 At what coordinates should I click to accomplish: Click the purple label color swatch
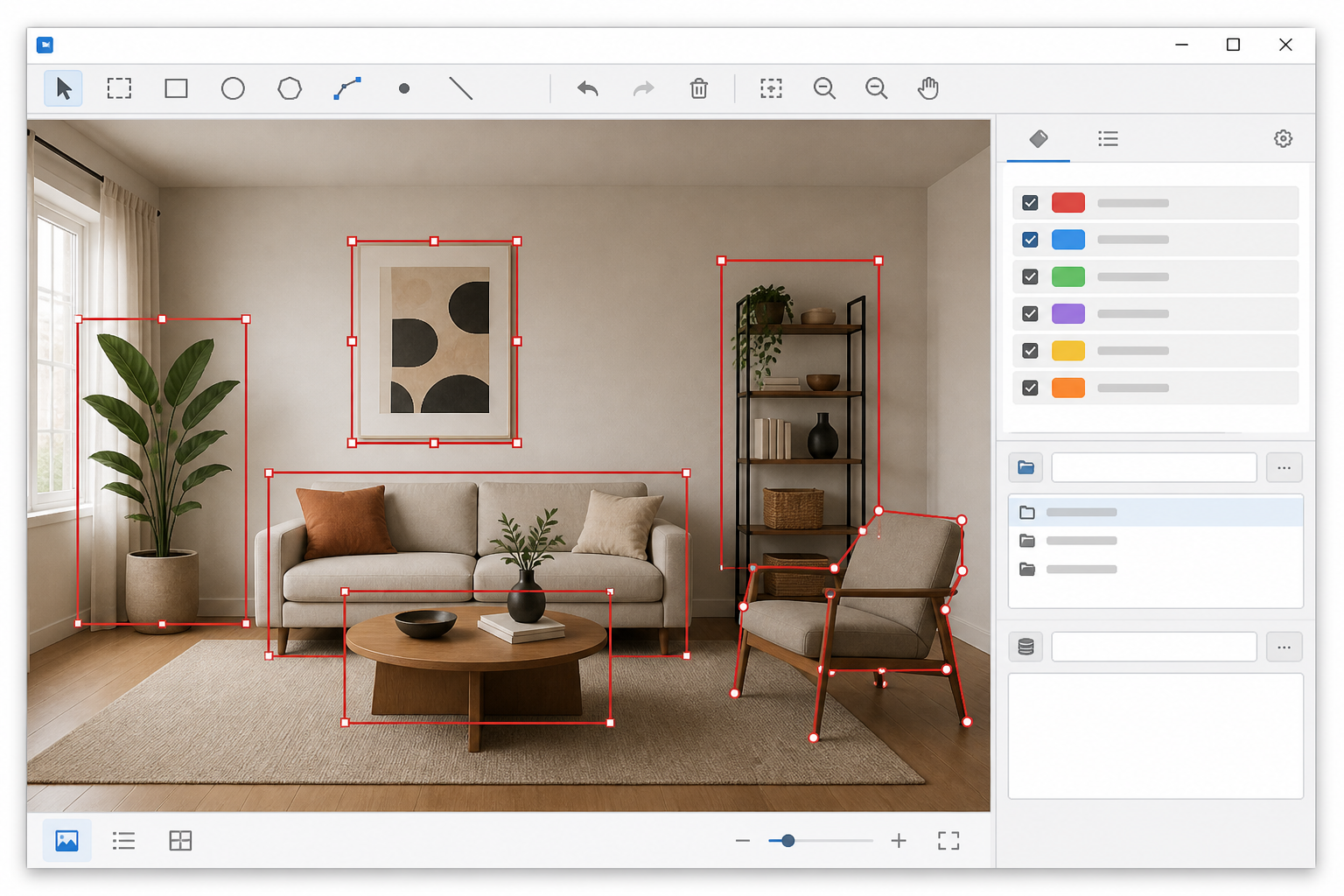coord(1067,313)
